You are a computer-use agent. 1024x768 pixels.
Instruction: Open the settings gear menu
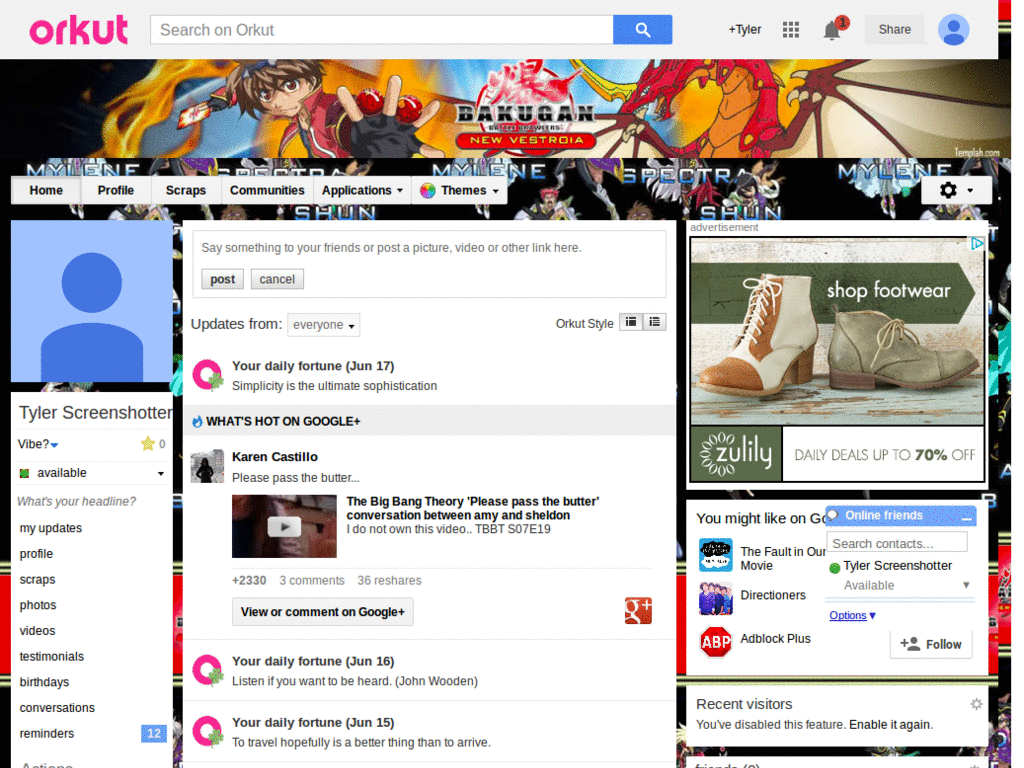click(x=956, y=190)
